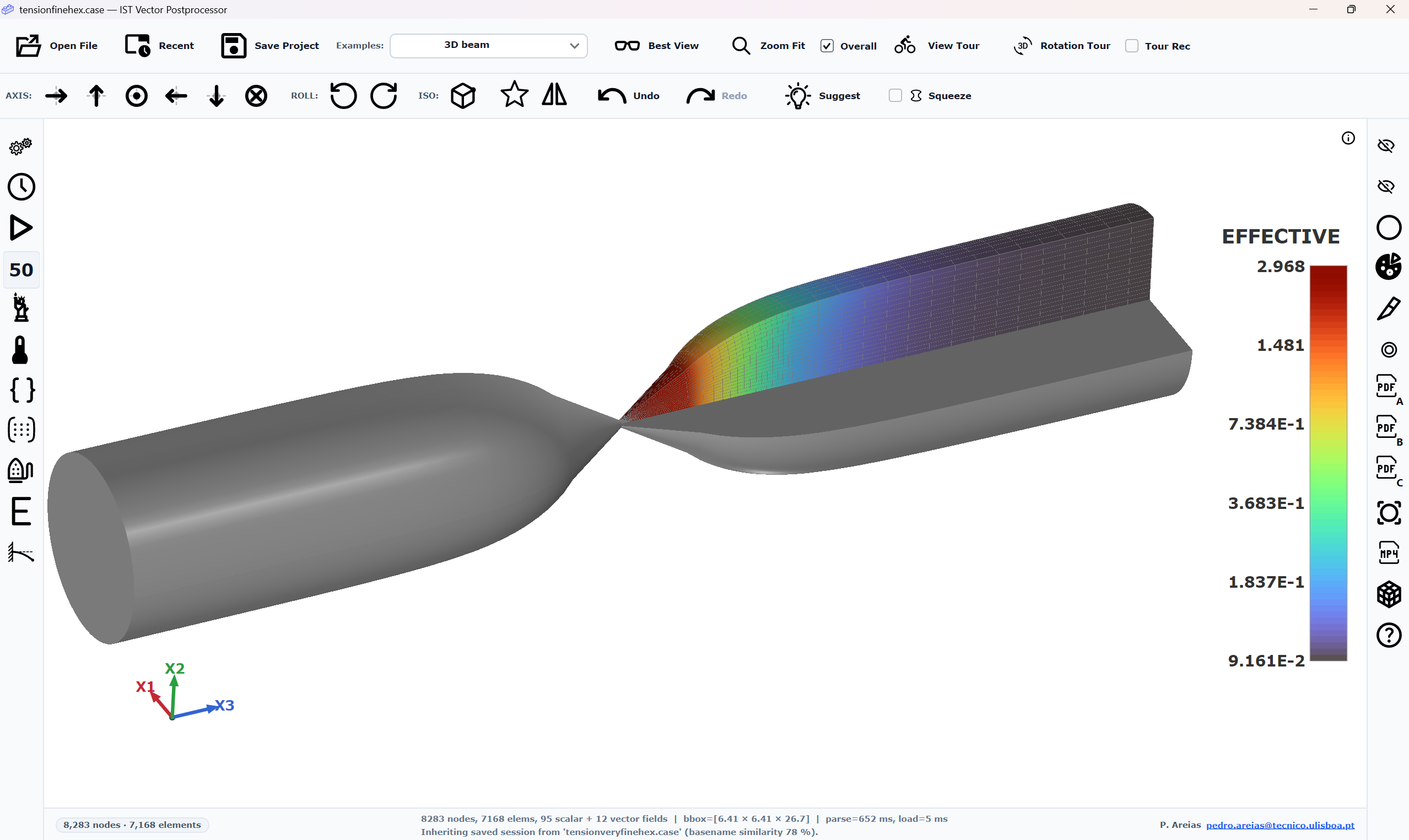Export PDF C

[x=1389, y=471]
